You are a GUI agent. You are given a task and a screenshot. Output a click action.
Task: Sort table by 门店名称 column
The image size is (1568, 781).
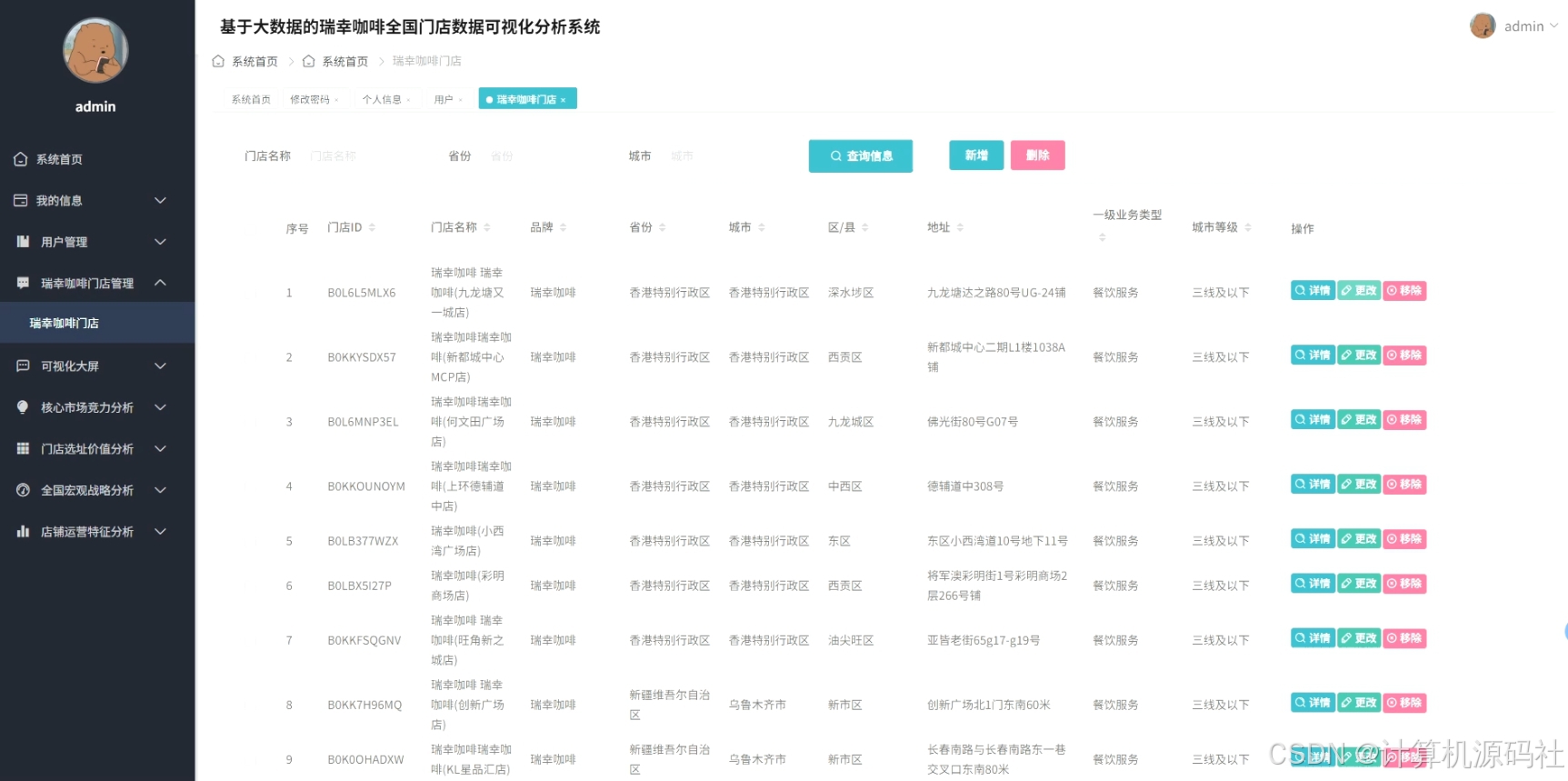[487, 227]
